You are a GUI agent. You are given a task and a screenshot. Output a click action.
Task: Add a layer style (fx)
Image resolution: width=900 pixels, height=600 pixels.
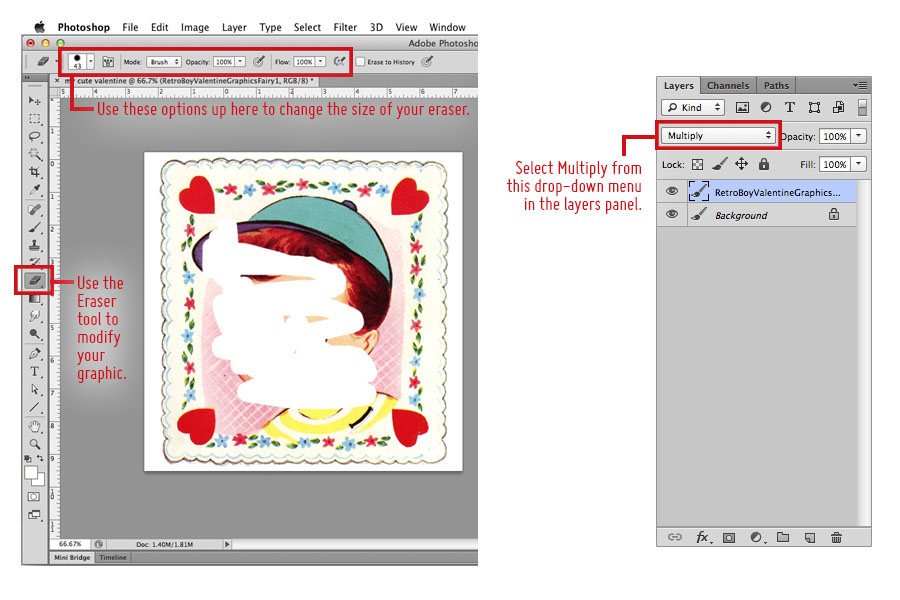(703, 537)
